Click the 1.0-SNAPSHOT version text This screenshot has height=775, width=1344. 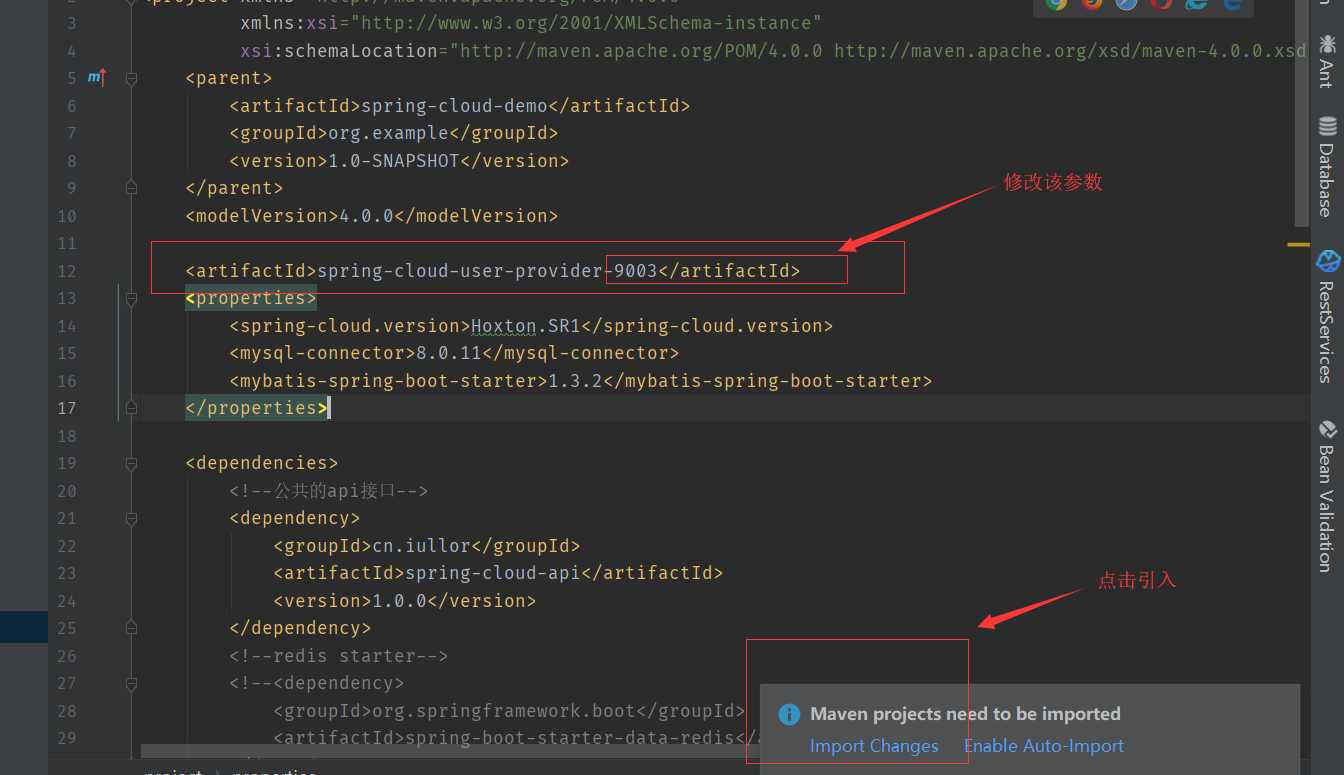point(394,160)
